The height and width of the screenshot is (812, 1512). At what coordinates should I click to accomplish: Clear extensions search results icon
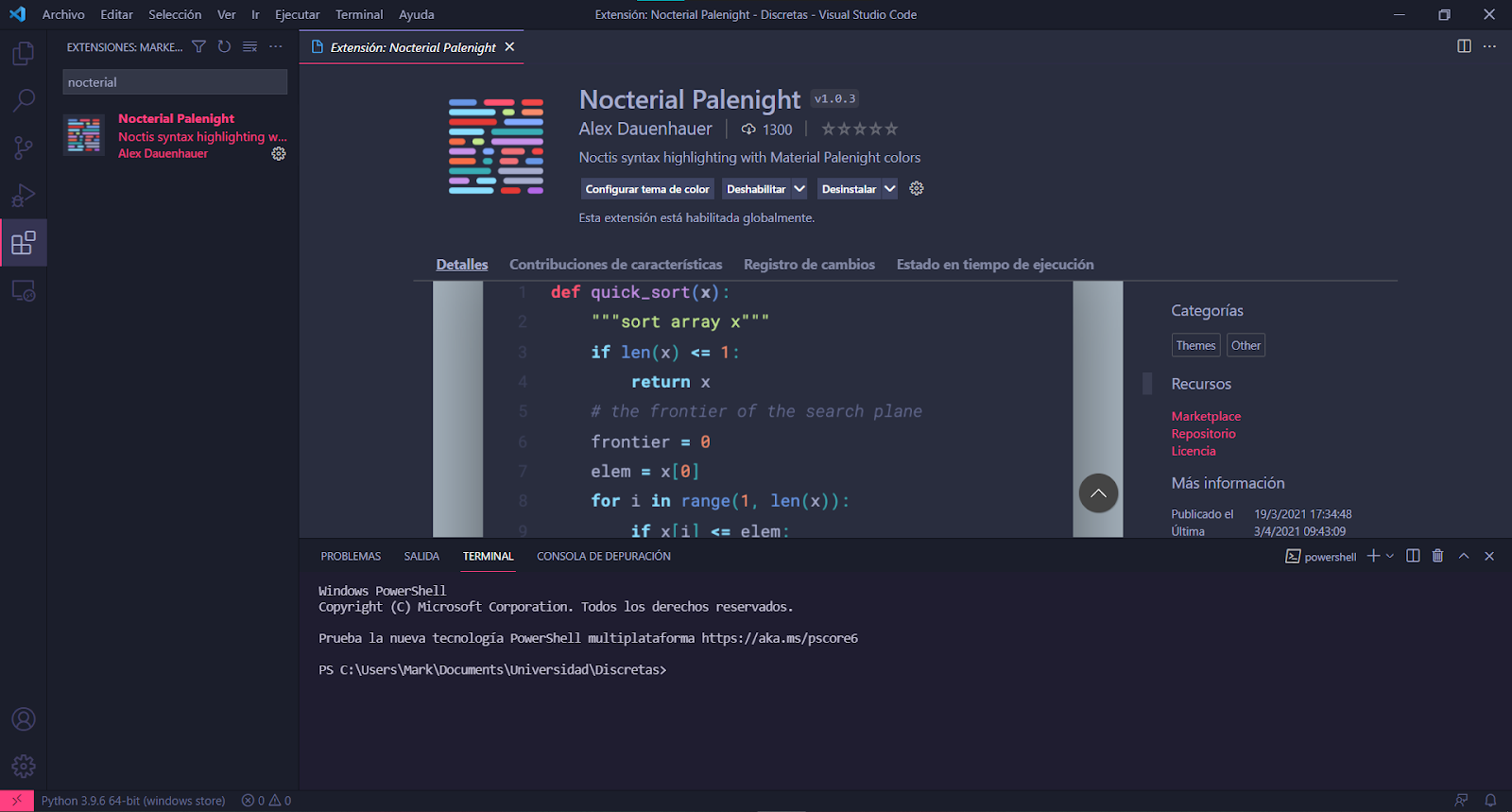pyautogui.click(x=249, y=46)
